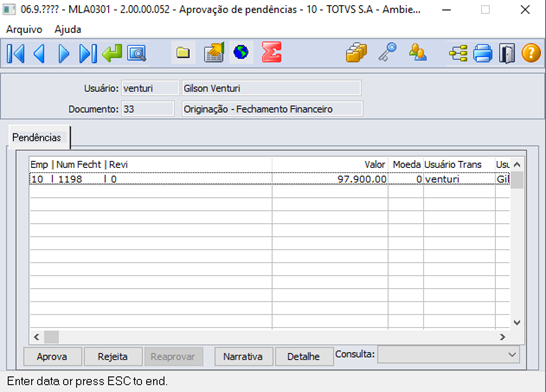Minimize the MLA0301 window
The height and width of the screenshot is (392, 546).
coord(446,10)
